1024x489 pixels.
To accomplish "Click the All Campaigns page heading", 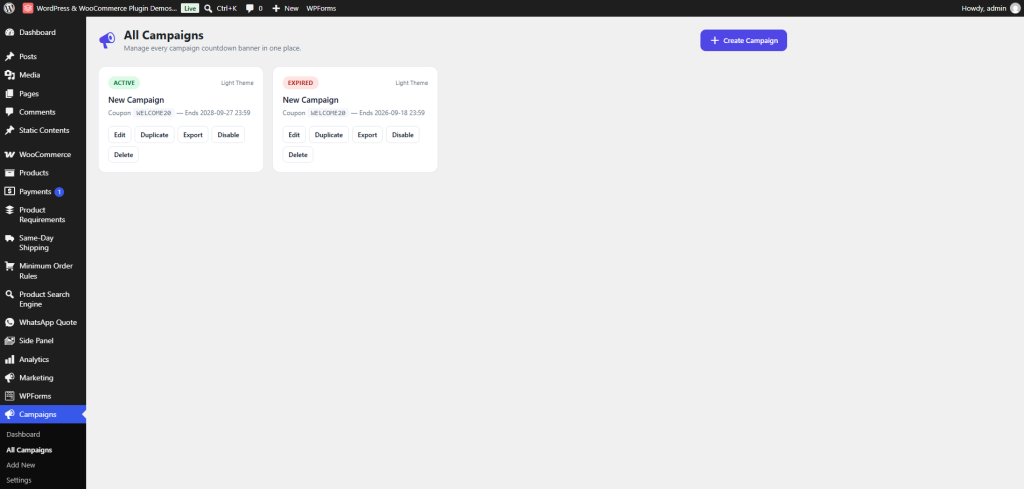I will click(163, 35).
